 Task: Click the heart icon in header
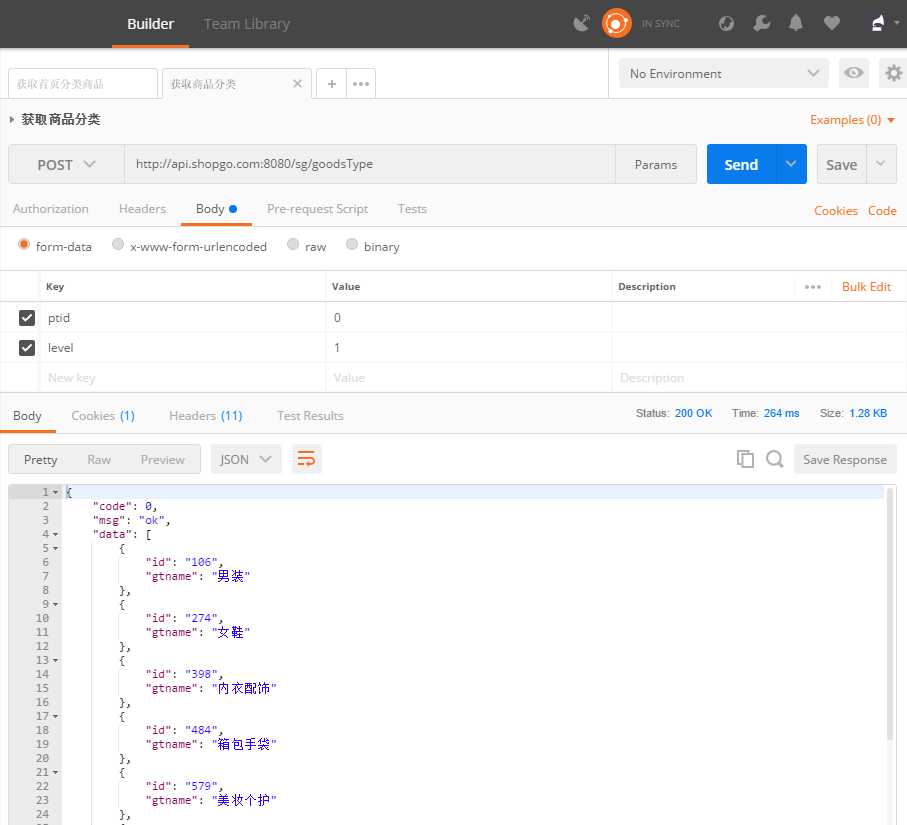tap(832, 24)
